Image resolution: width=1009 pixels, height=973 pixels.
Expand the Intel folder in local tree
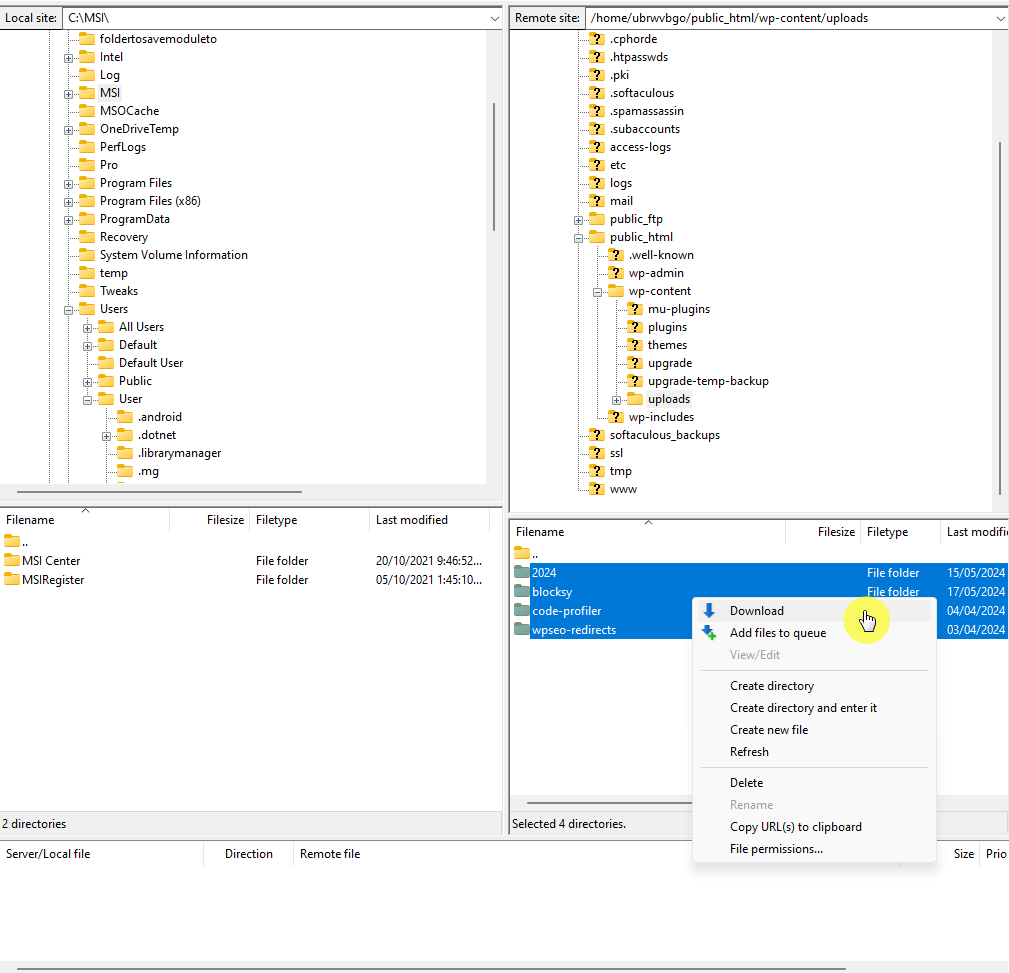click(x=68, y=58)
